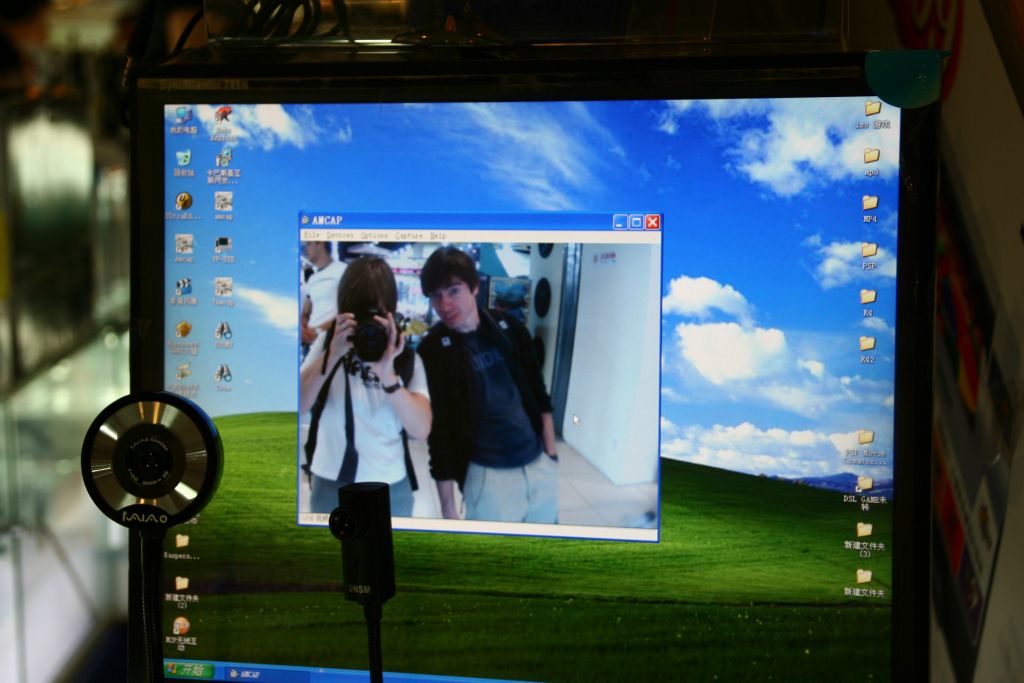The image size is (1024, 683).
Task: Select the Kaspersky folder on the desktop
Action: point(182,547)
